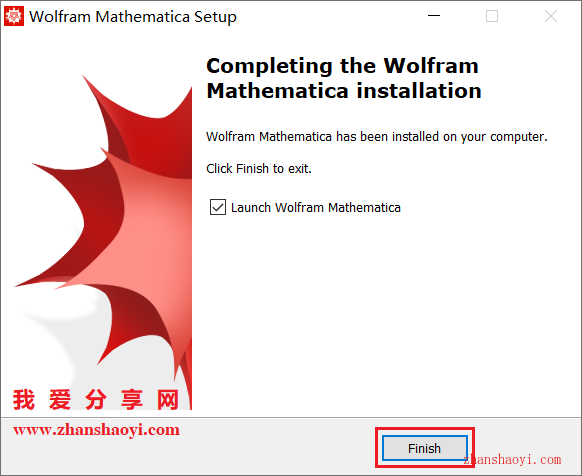The image size is (582, 476).
Task: Click the Wolfram Mathematica title bar icon
Action: point(14,16)
